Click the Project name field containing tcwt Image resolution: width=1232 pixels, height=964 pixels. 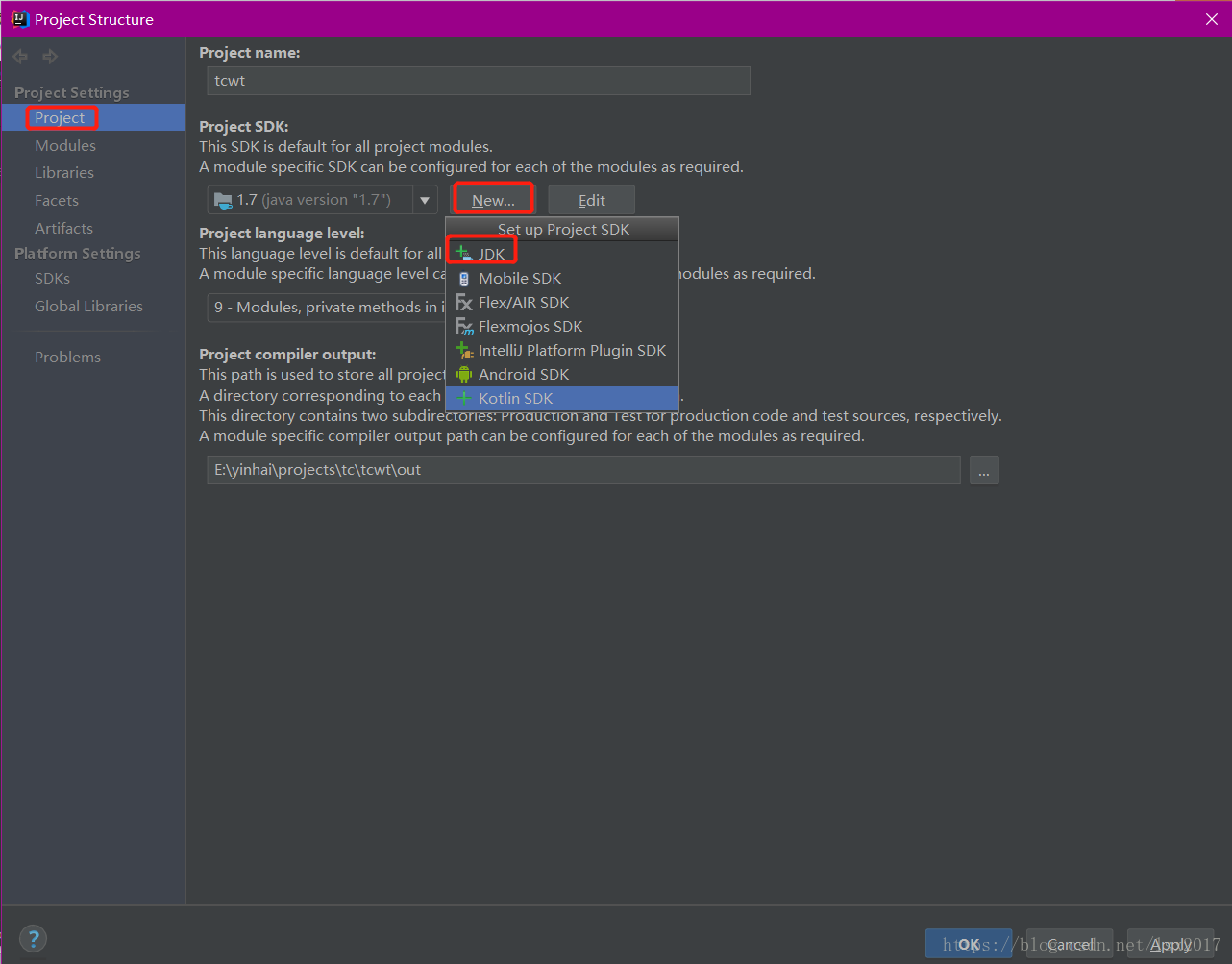[479, 81]
